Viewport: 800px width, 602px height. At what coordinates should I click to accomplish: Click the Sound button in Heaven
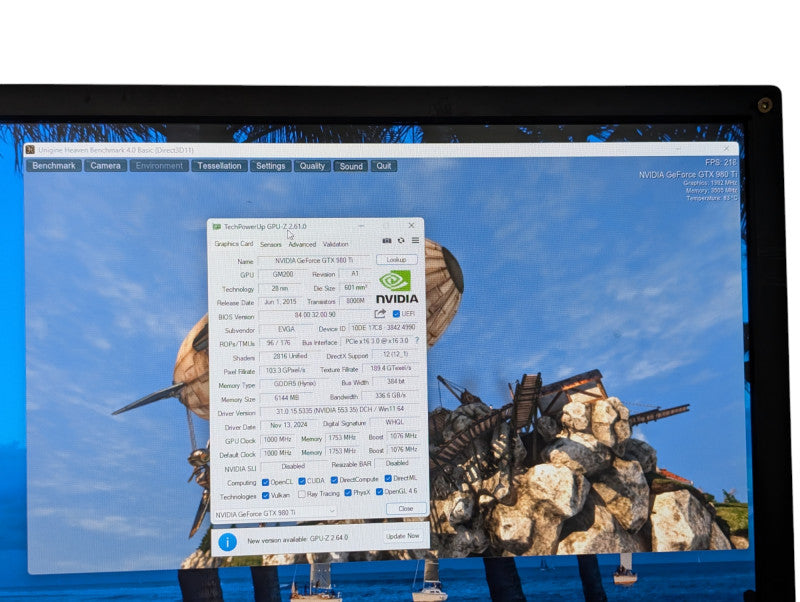[x=351, y=166]
